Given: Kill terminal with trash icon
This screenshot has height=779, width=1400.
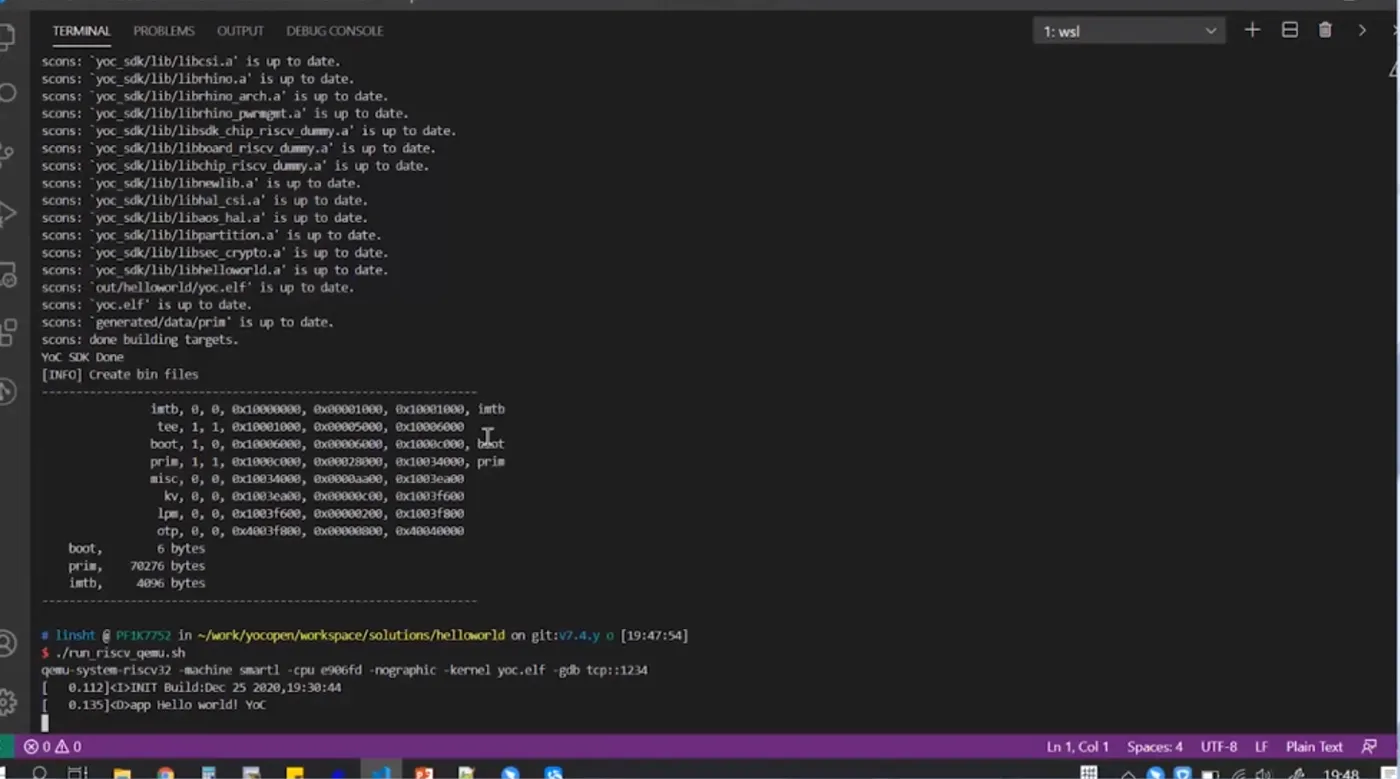Looking at the screenshot, I should [1325, 30].
